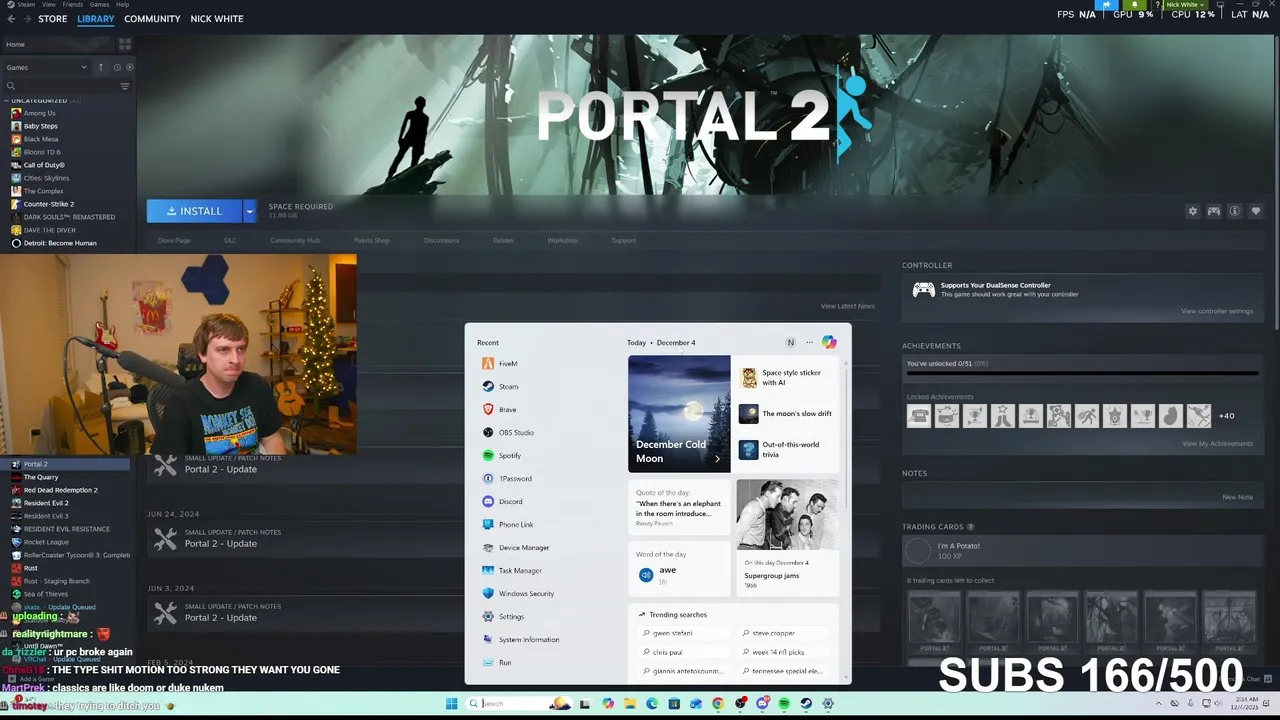
Task: Click the +40 locked achievements count
Action: (1227, 416)
